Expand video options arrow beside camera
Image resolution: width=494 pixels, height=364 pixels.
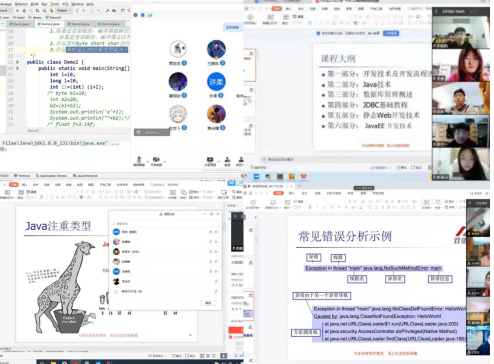pyautogui.click(x=165, y=161)
